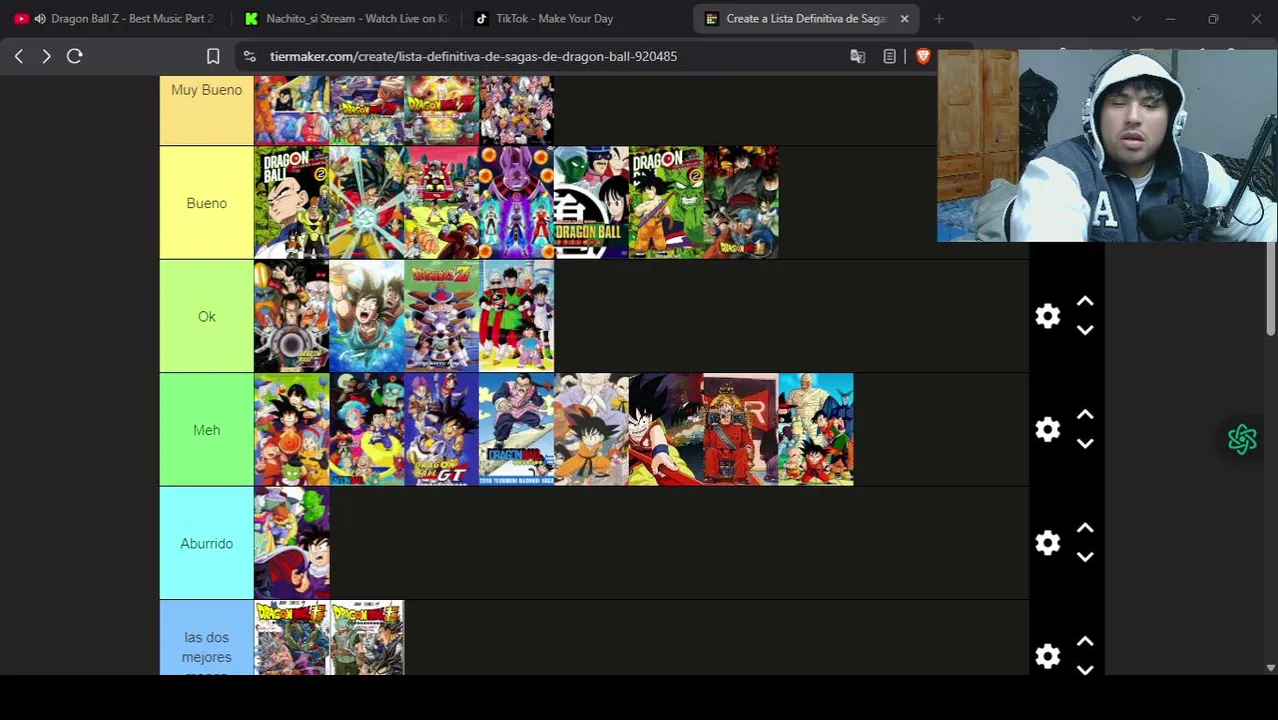Viewport: 1278px width, 720px height.
Task: Move the Meh tier row up
Action: coord(1085,414)
